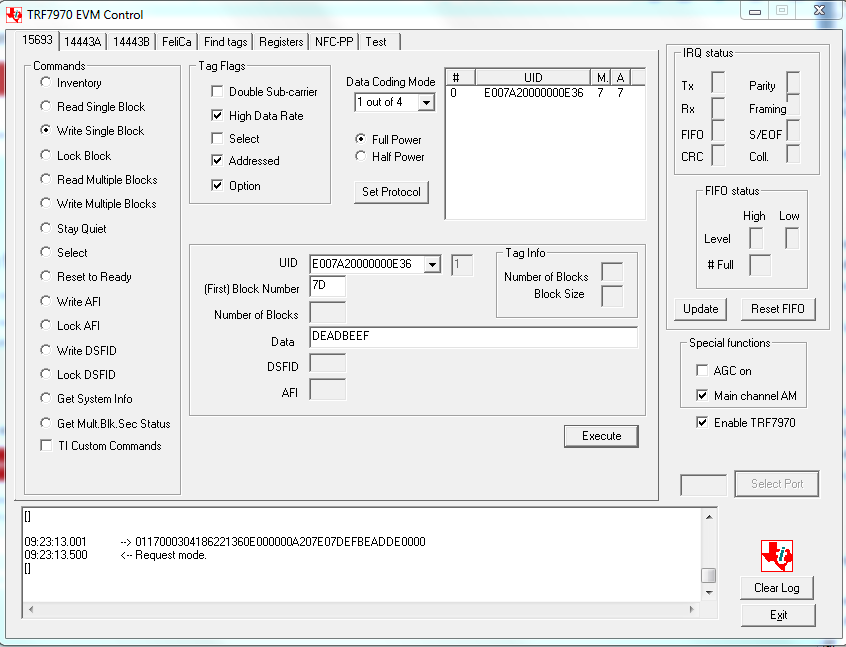The height and width of the screenshot is (647, 846).
Task: Click the log scrollbar up arrow
Action: tap(709, 517)
